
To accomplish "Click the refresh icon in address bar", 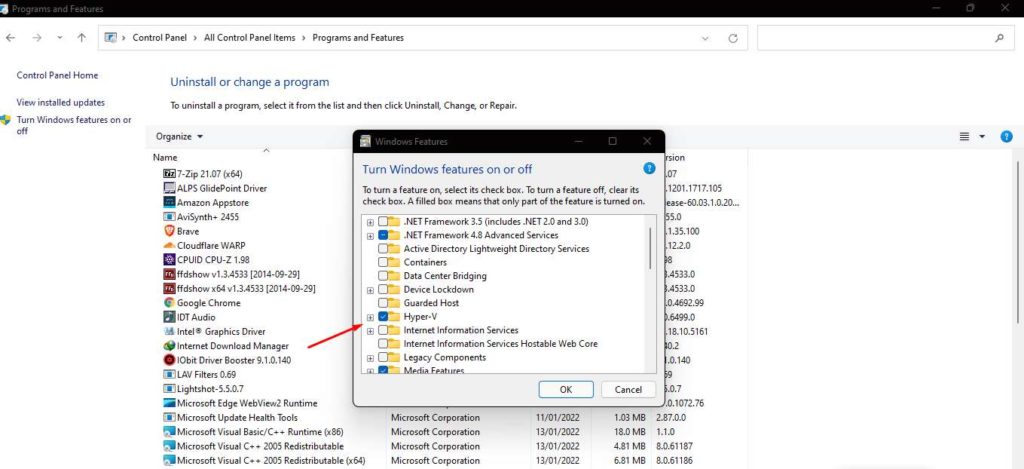I will pyautogui.click(x=733, y=39).
